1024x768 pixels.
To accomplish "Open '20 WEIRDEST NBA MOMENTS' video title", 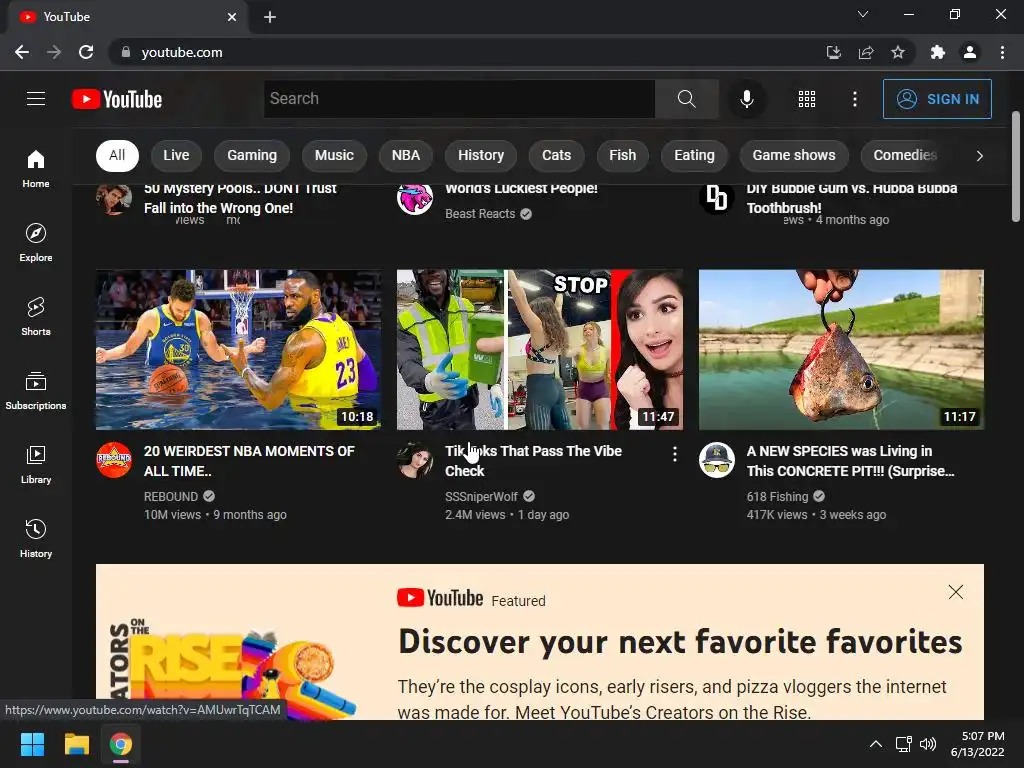I will tap(249, 461).
